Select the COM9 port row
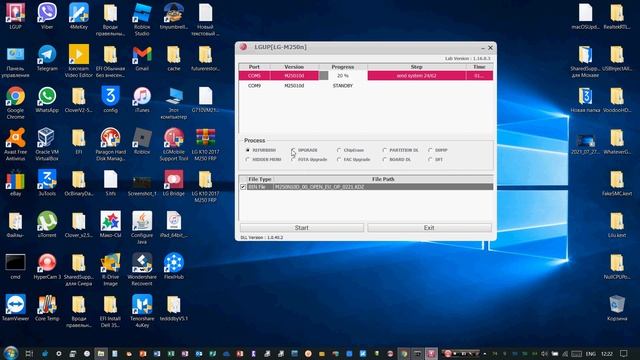Image resolution: width=640 pixels, height=360 pixels. pyautogui.click(x=366, y=86)
